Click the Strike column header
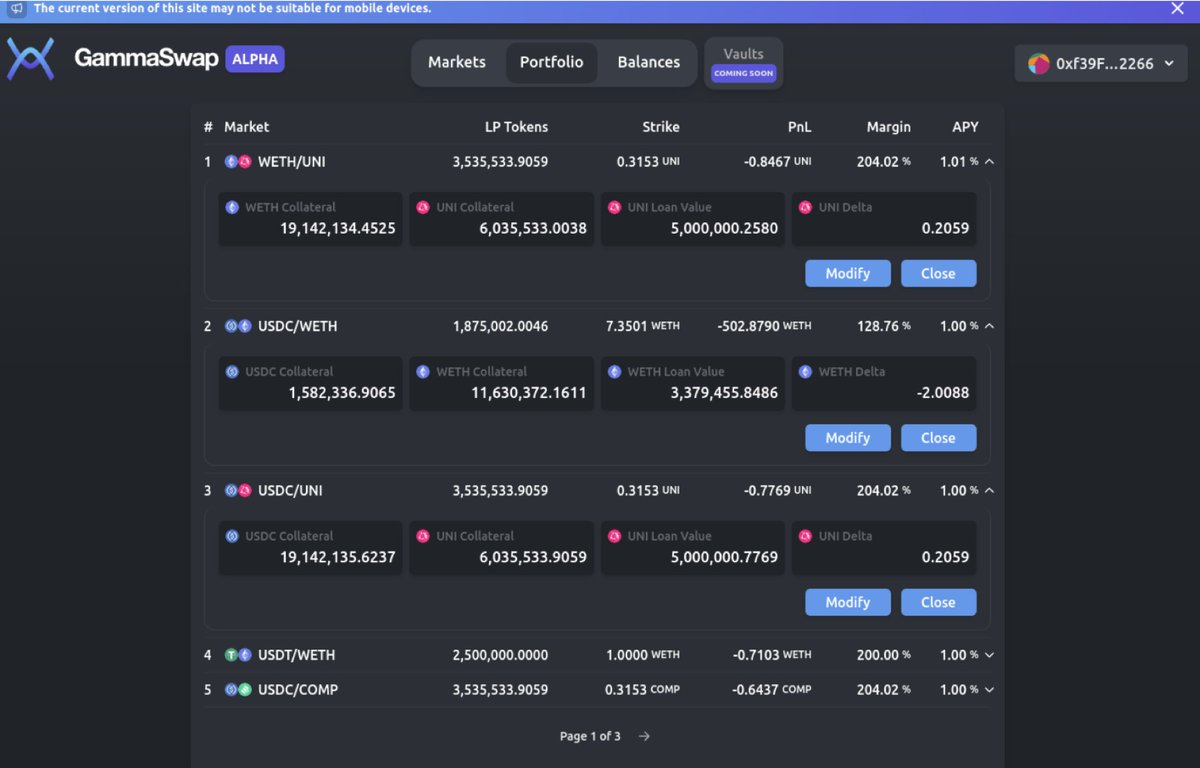 (x=661, y=127)
